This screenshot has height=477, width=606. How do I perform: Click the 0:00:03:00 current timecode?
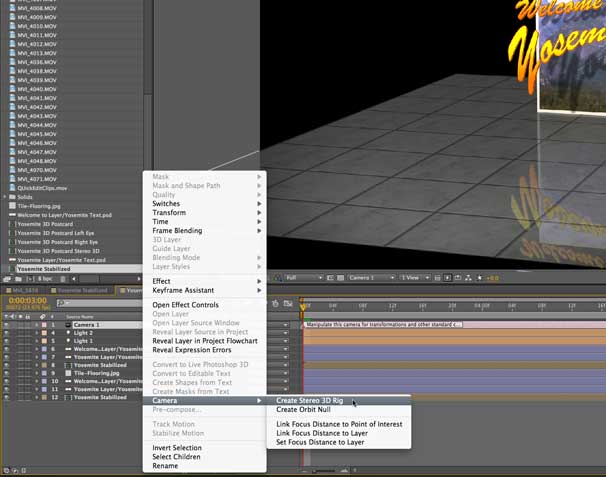(27, 300)
